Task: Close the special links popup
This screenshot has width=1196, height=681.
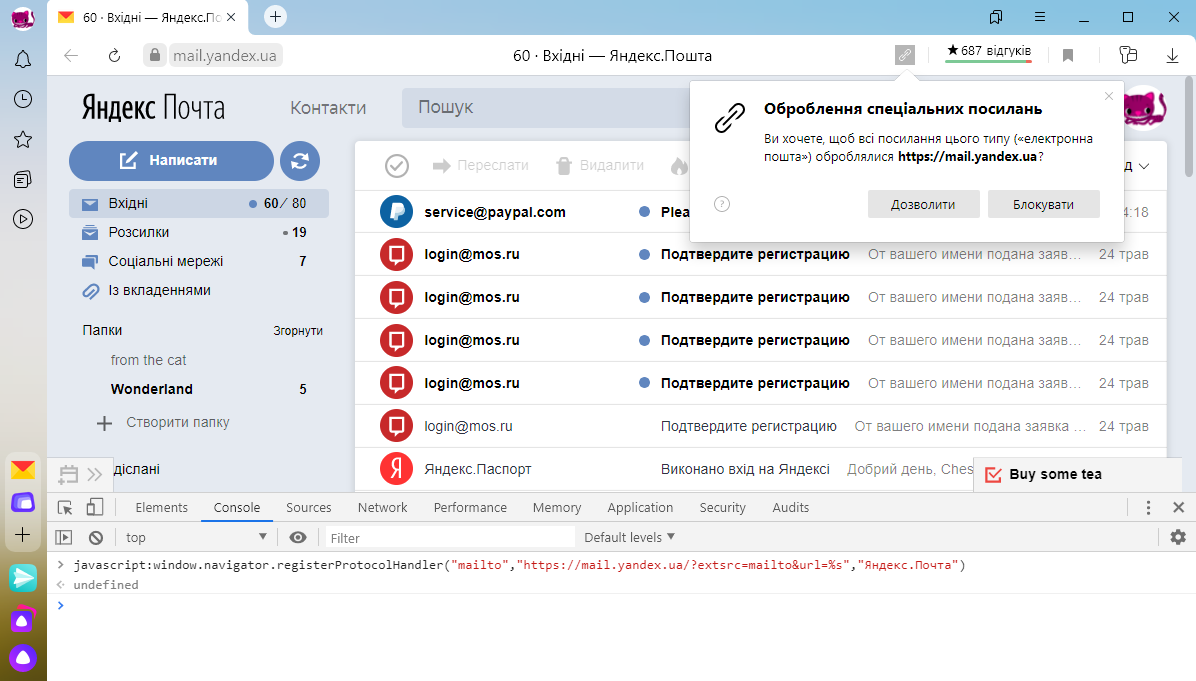Action: [1109, 96]
